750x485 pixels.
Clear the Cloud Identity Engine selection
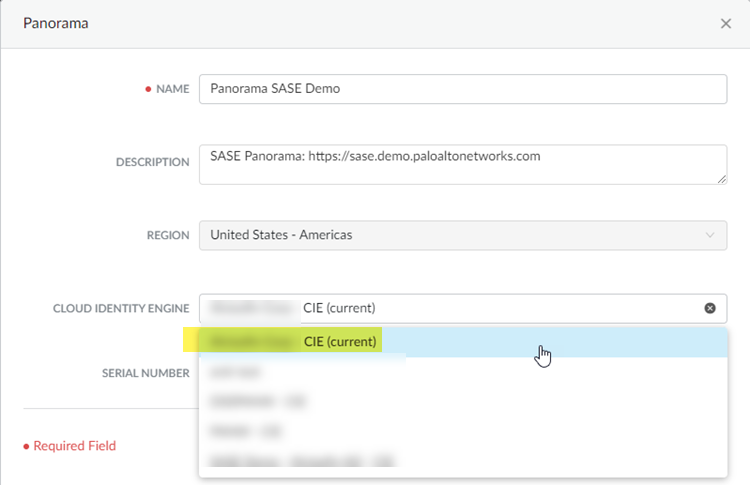tap(710, 308)
